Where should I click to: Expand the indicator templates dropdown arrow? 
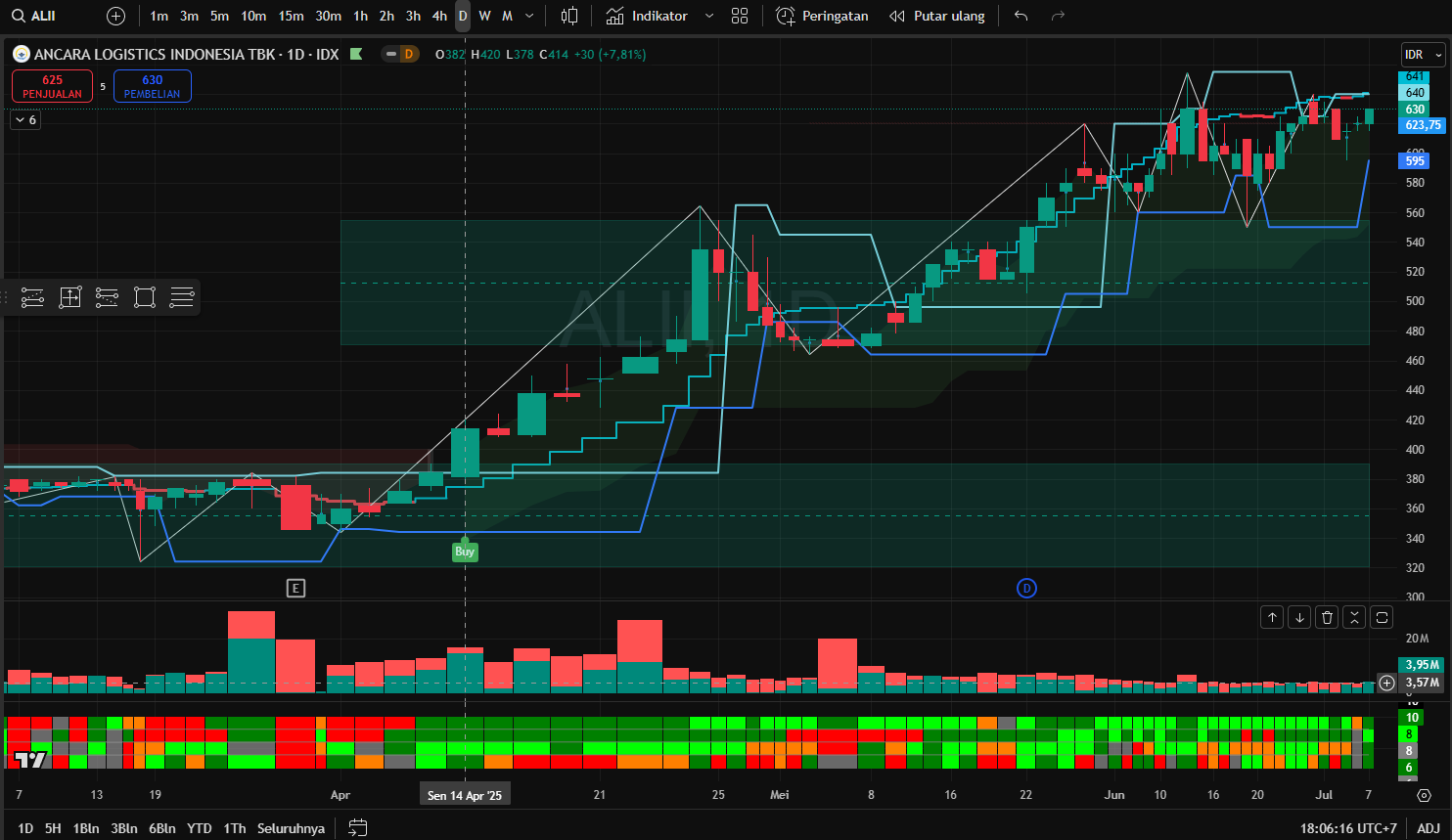pyautogui.click(x=709, y=16)
